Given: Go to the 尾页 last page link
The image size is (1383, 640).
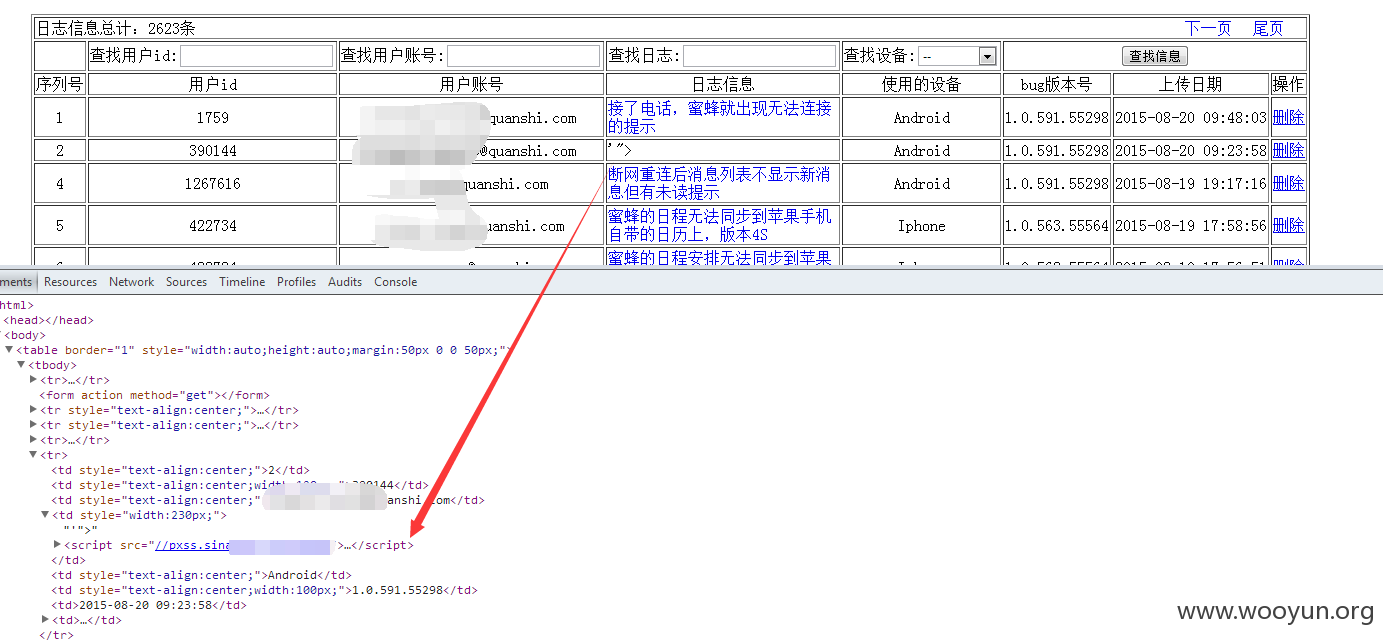Looking at the screenshot, I should click(x=1268, y=28).
